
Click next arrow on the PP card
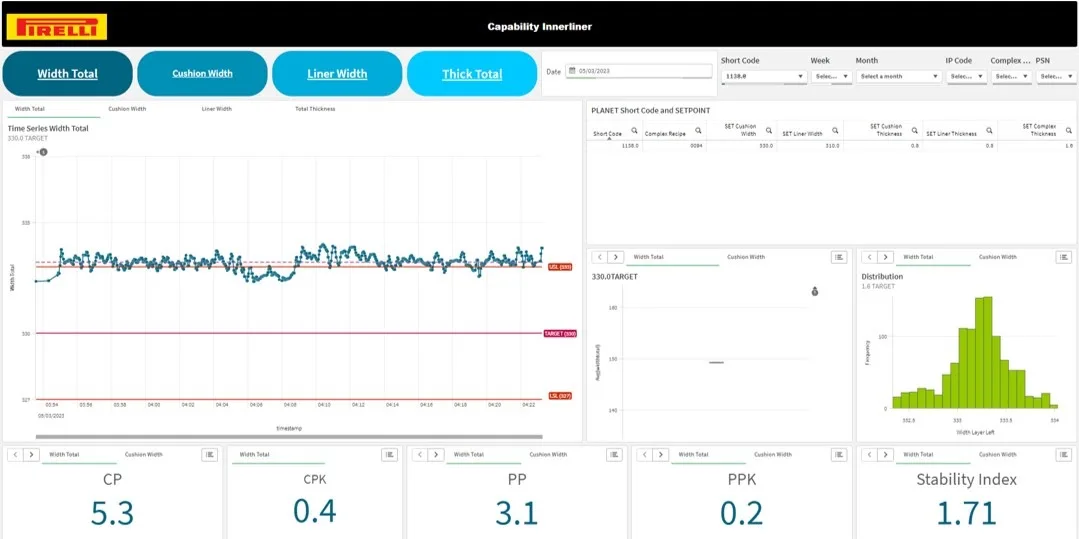436,454
